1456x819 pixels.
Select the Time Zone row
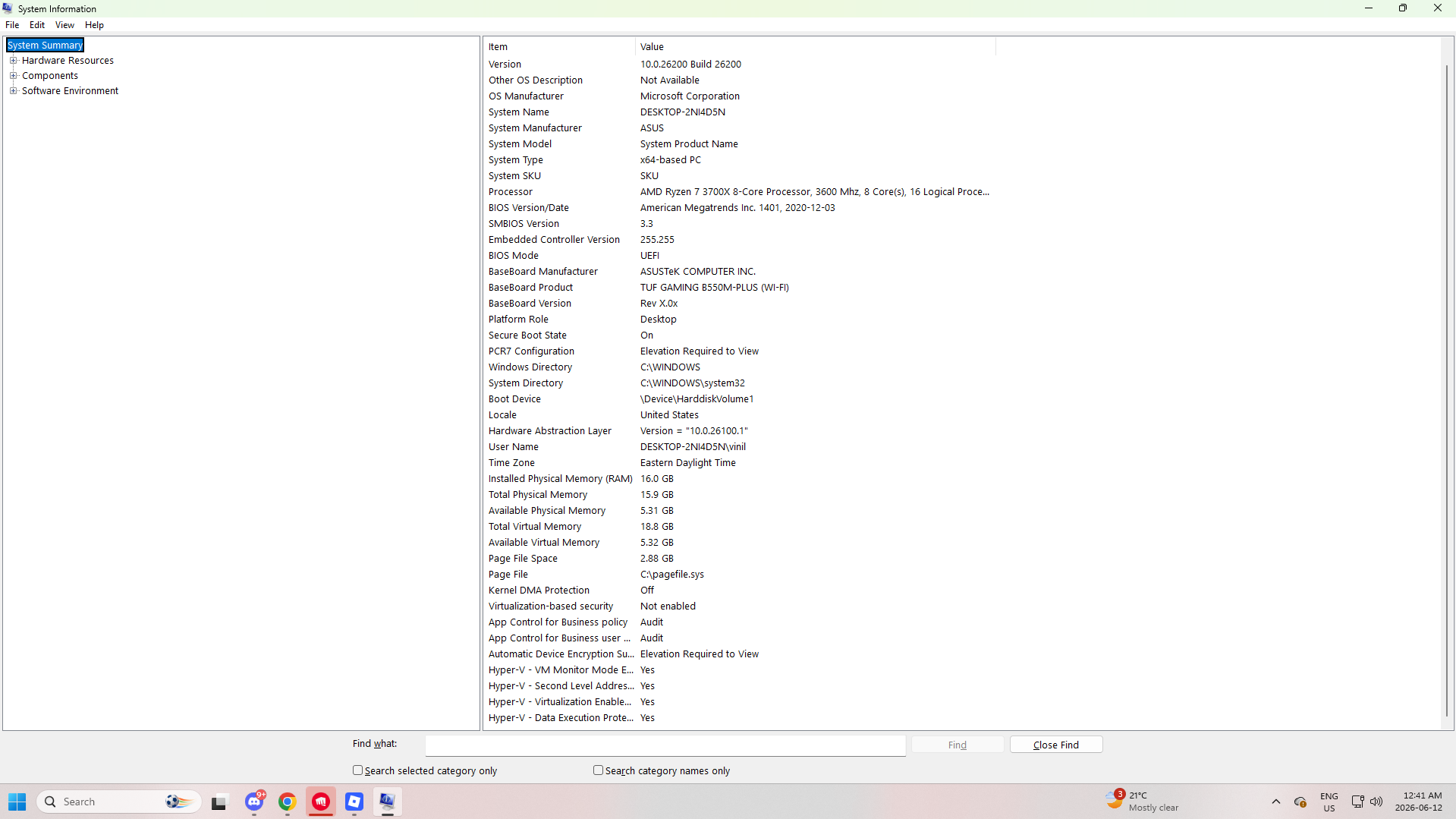click(739, 463)
